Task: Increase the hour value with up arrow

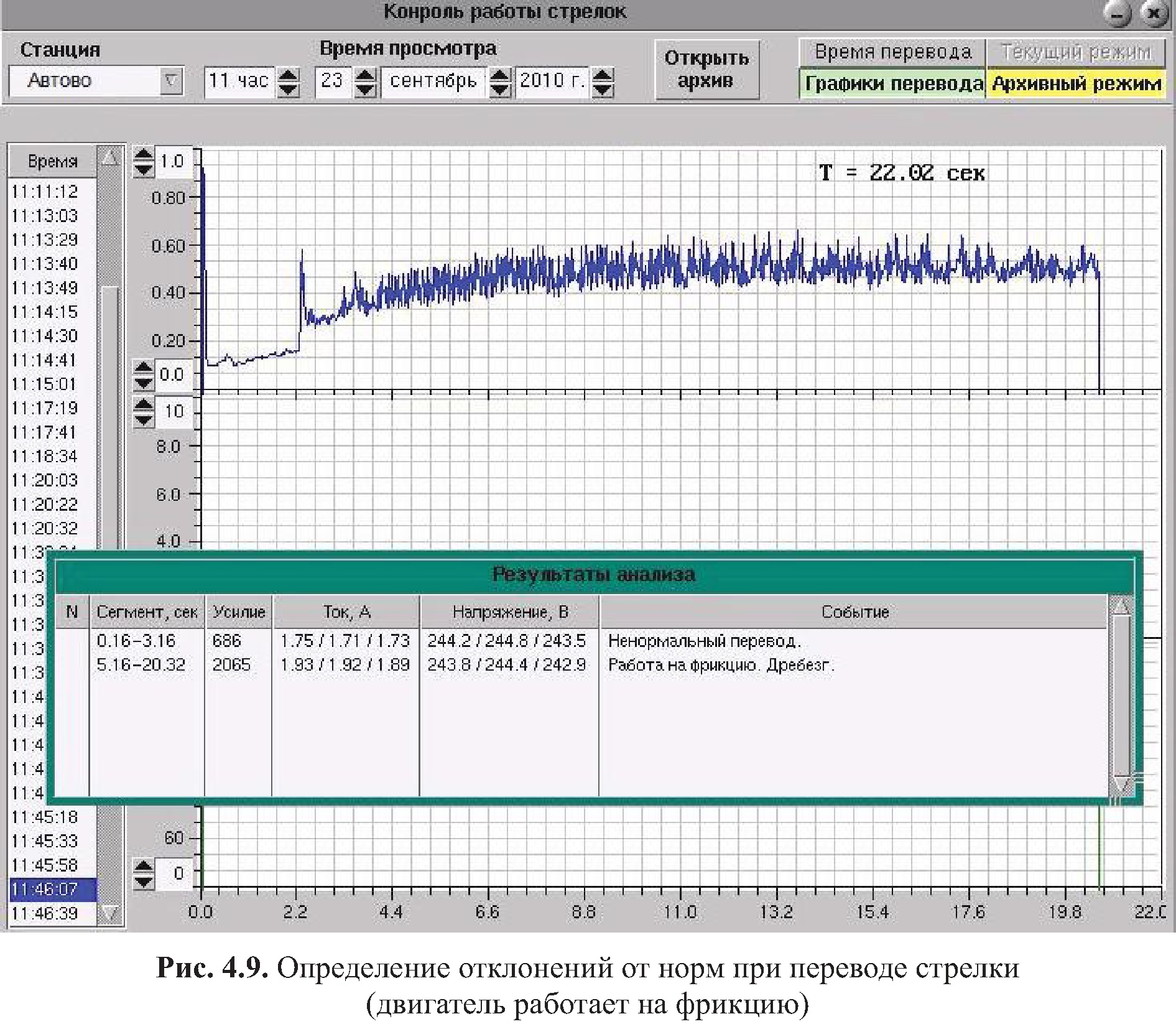Action: (x=287, y=75)
